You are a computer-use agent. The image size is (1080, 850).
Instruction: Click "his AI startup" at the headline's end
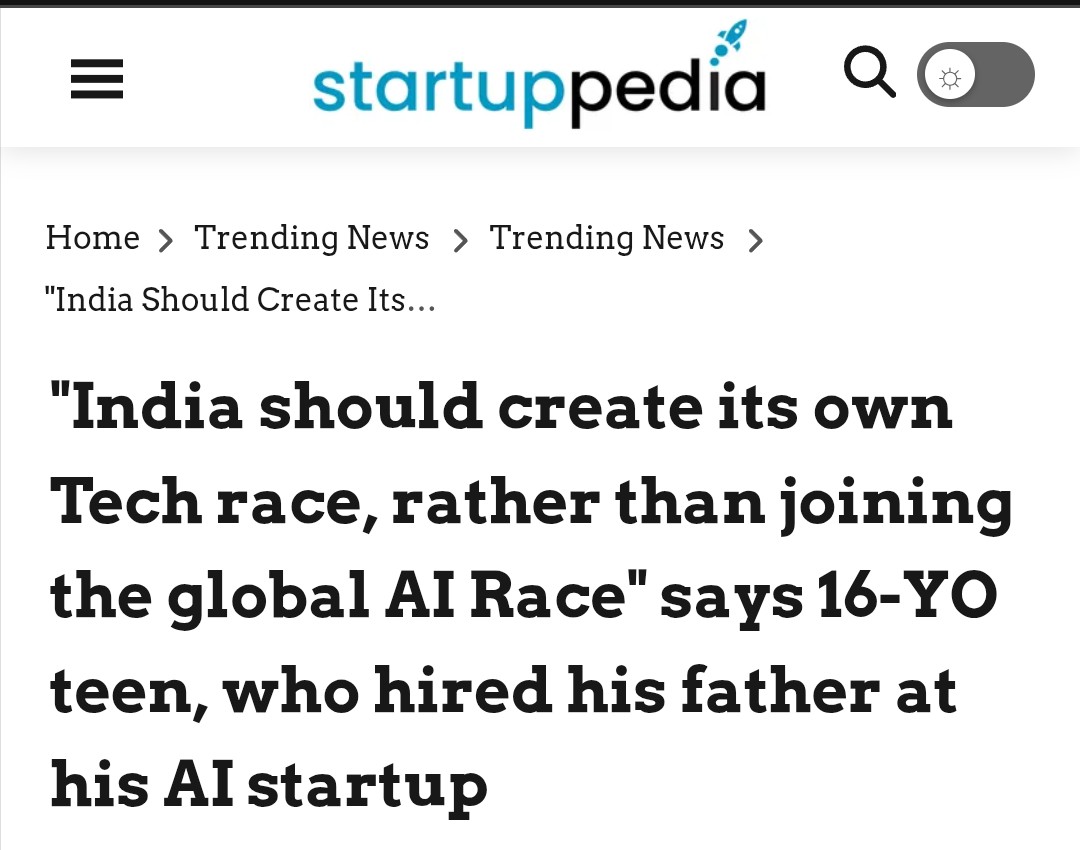(268, 786)
